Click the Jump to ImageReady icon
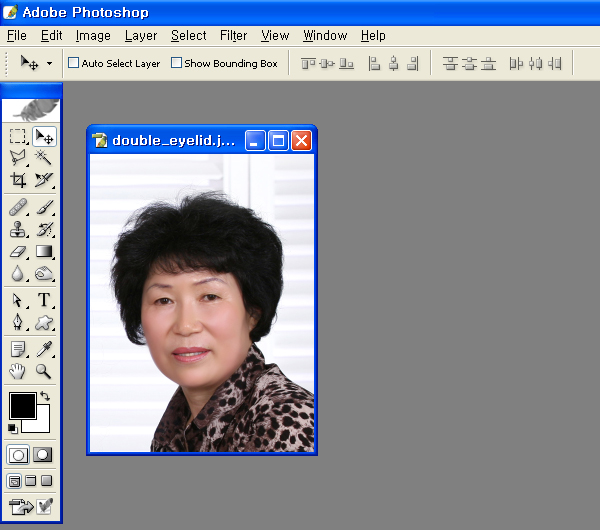The image size is (600, 530). pyautogui.click(x=22, y=507)
